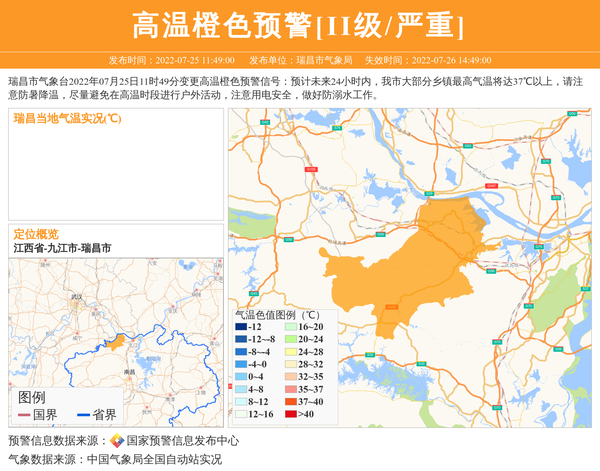Open the 中国气象局全国自动站实况 source text
The image size is (600, 471).
[x=153, y=459]
